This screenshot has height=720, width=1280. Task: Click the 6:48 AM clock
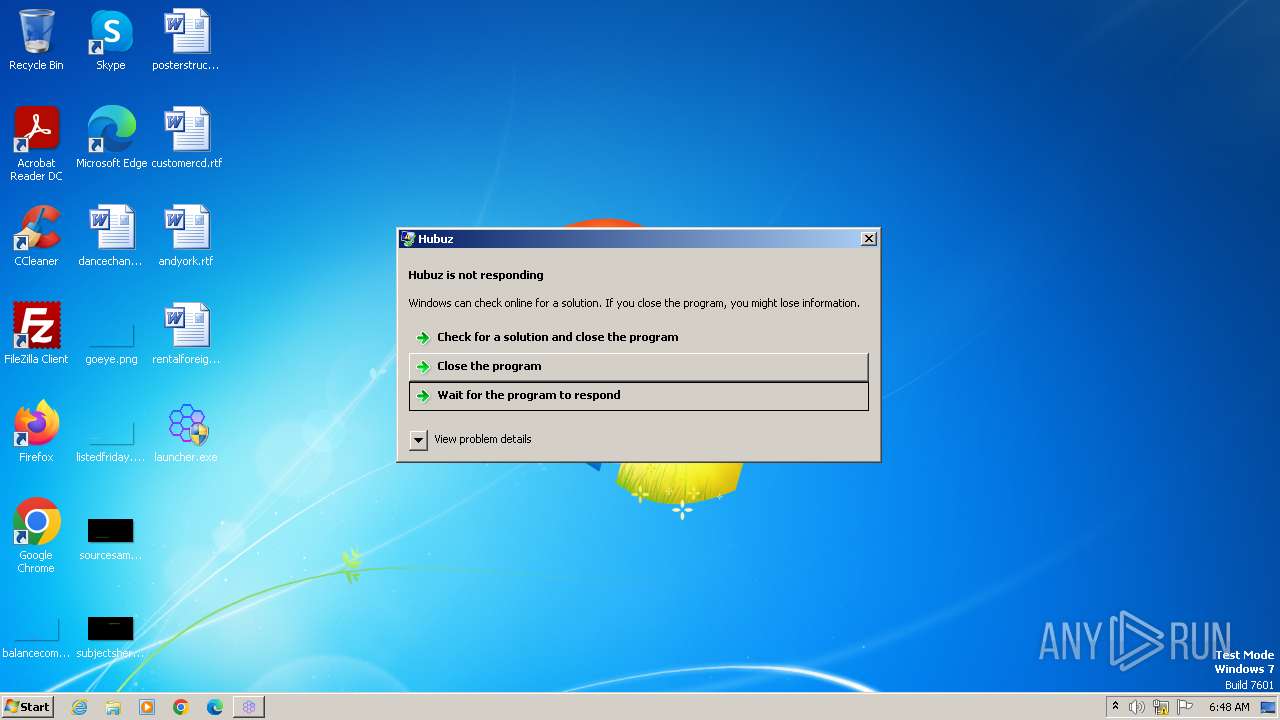coord(1229,707)
